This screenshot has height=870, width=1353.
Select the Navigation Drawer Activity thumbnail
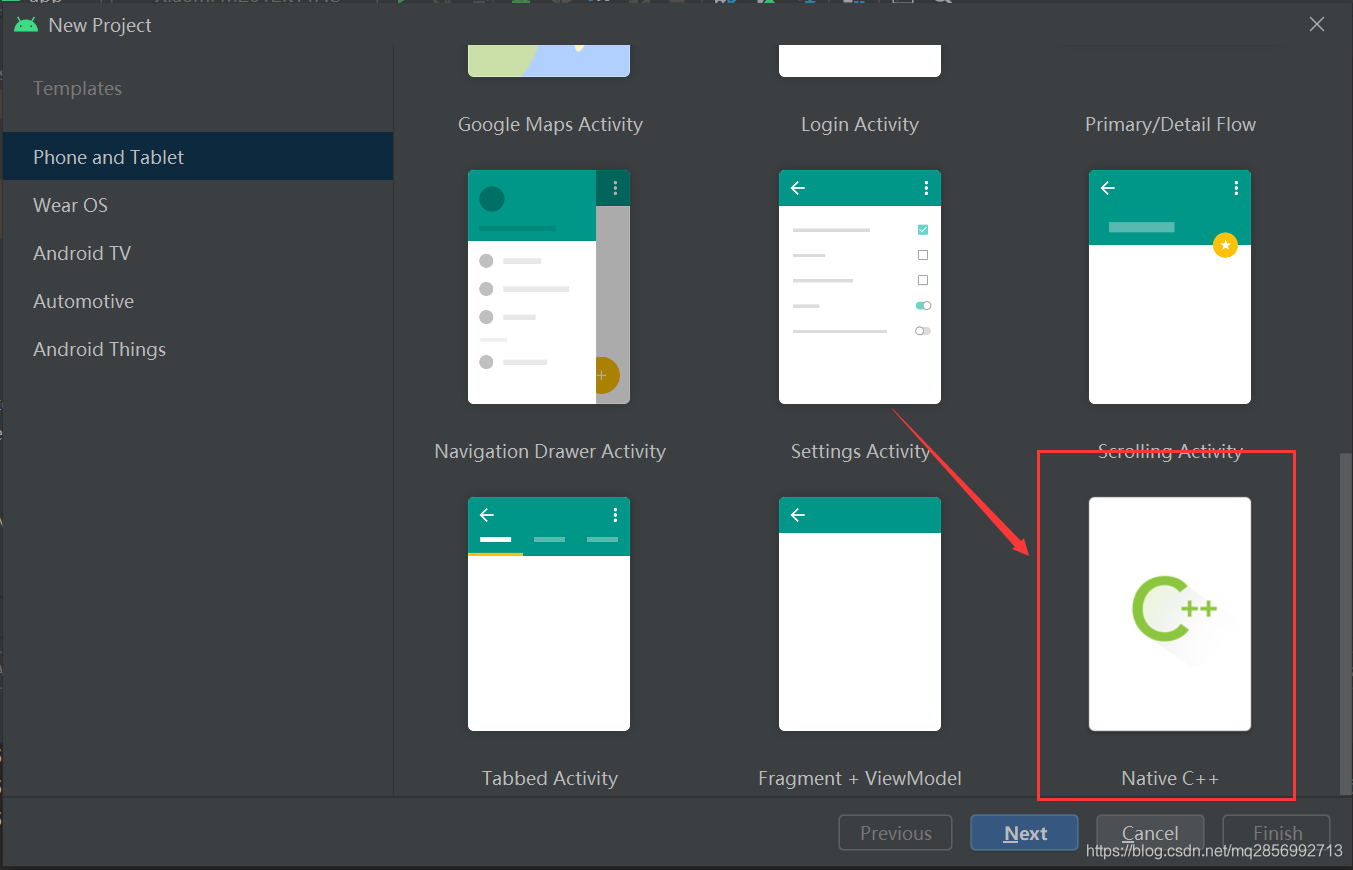tap(549, 287)
